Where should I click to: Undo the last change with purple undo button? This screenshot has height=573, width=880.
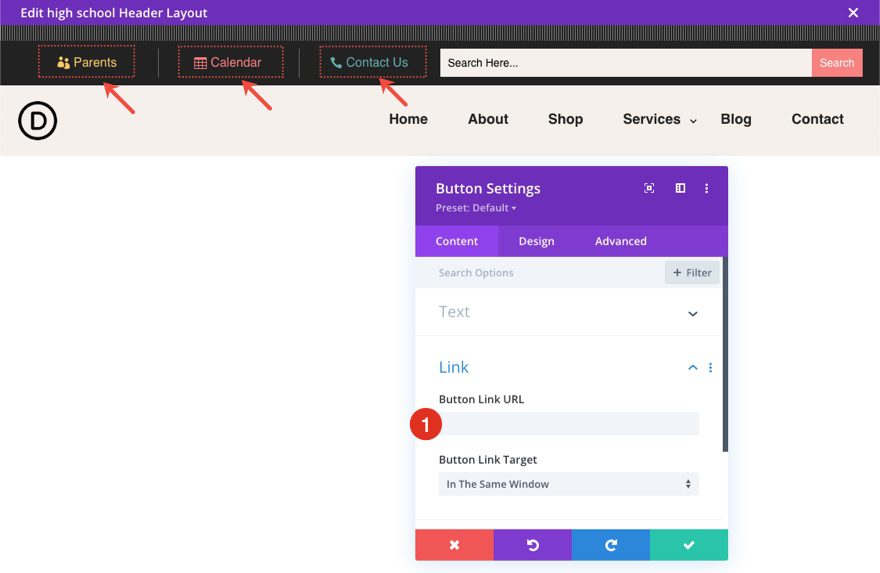point(532,545)
